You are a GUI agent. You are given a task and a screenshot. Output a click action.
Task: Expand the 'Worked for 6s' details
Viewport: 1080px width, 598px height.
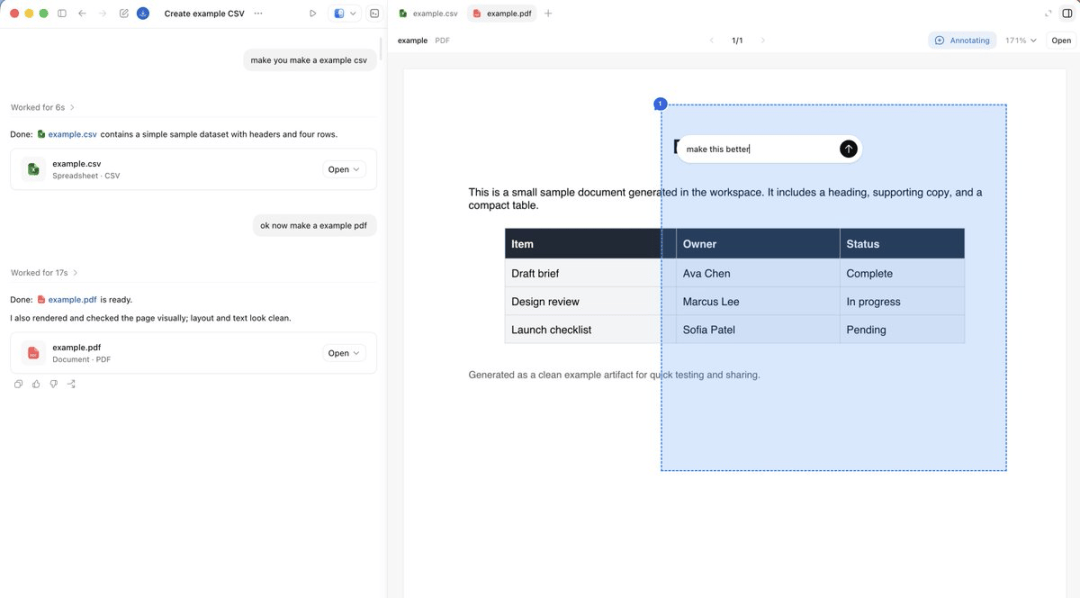click(x=43, y=107)
